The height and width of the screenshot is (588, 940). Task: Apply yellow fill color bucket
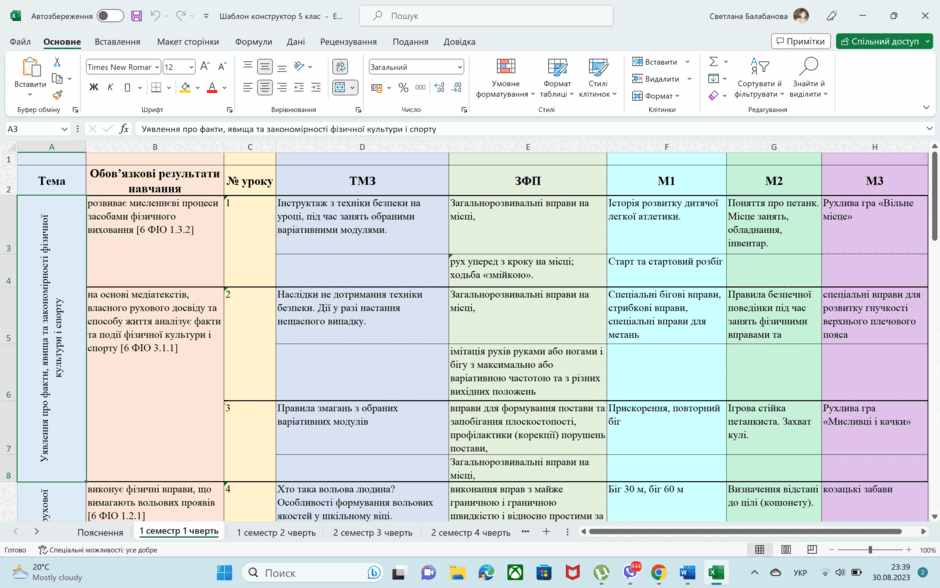(x=185, y=88)
